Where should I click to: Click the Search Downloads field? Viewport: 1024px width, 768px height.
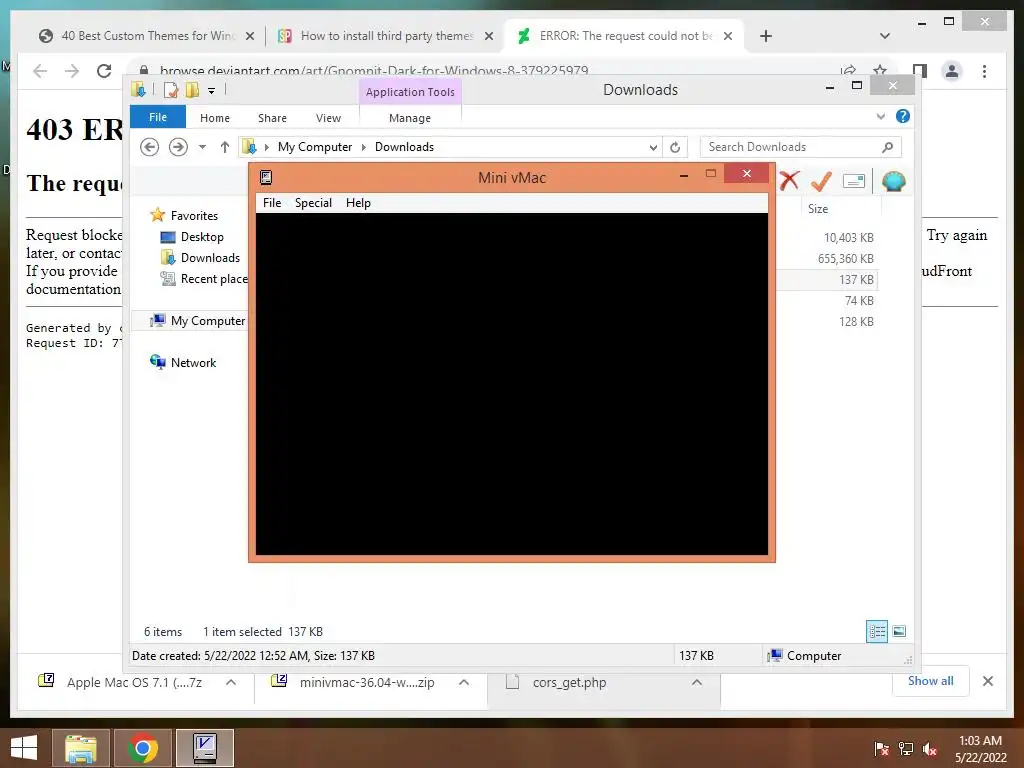point(800,148)
